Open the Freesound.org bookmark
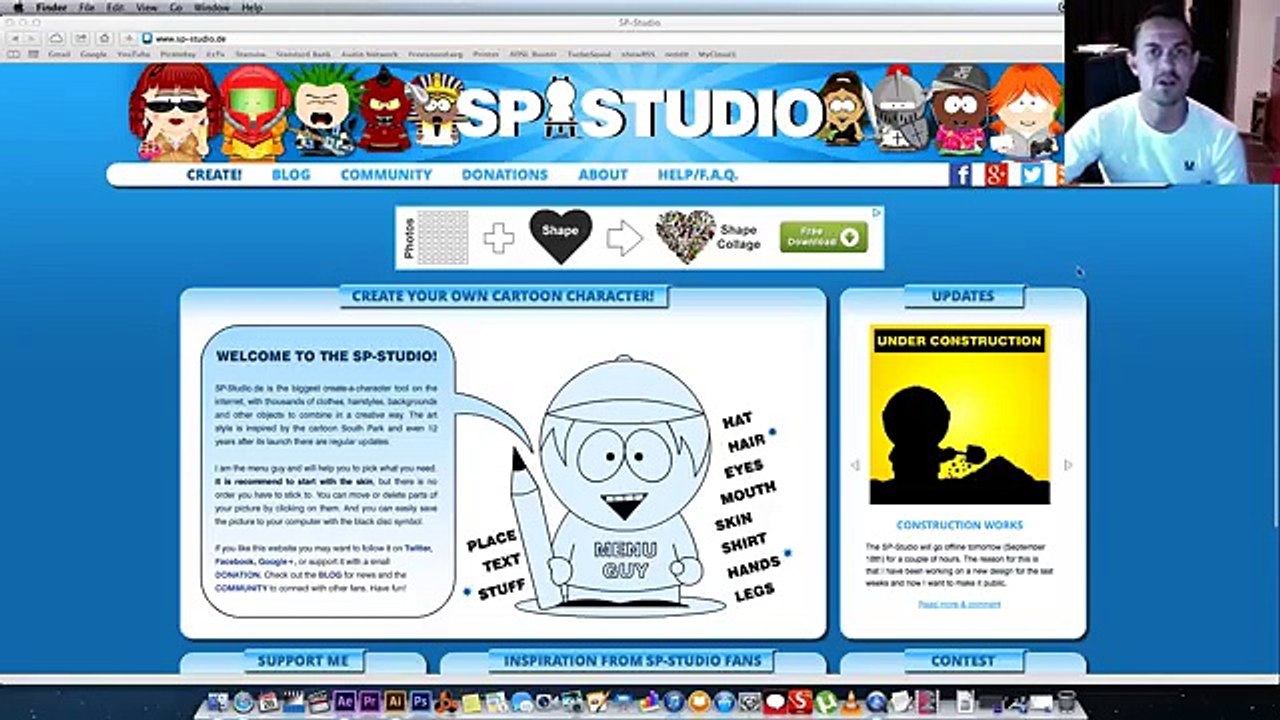1280x720 pixels. [436, 54]
